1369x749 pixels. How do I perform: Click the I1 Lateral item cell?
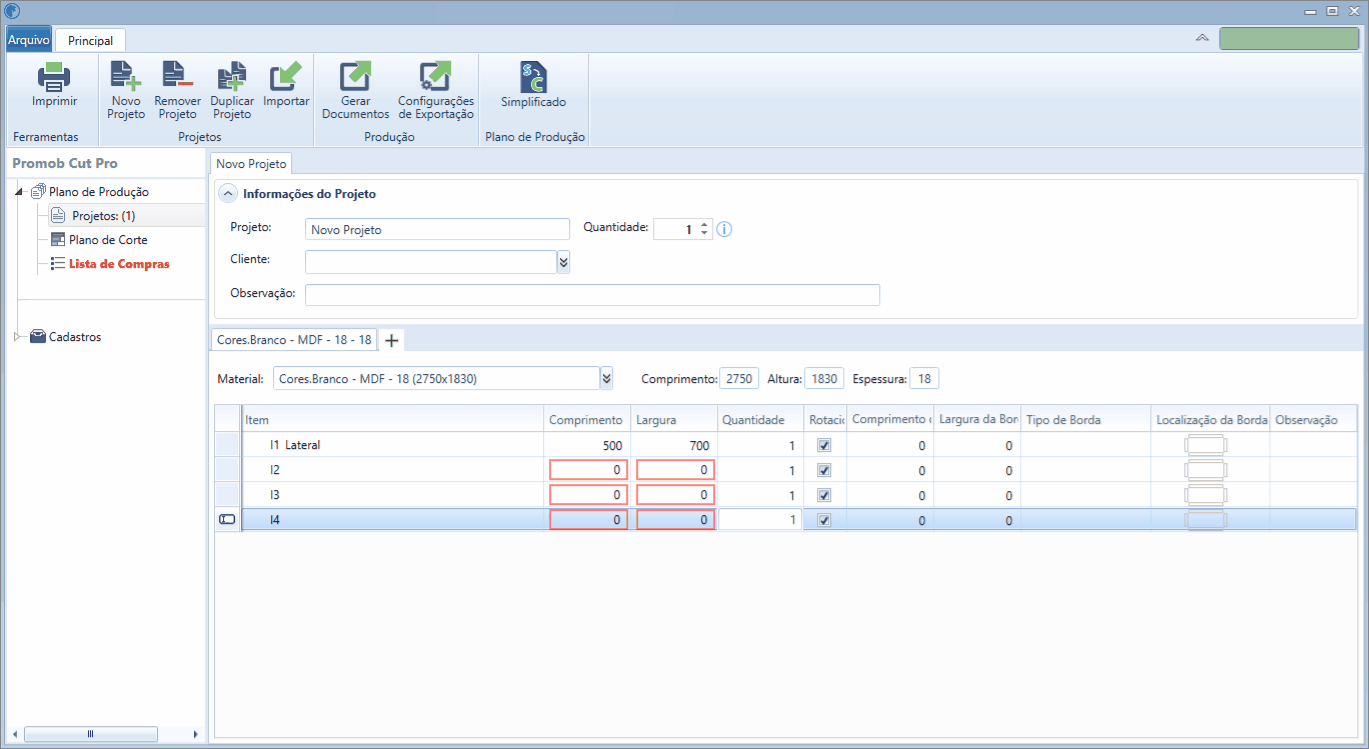[393, 445]
